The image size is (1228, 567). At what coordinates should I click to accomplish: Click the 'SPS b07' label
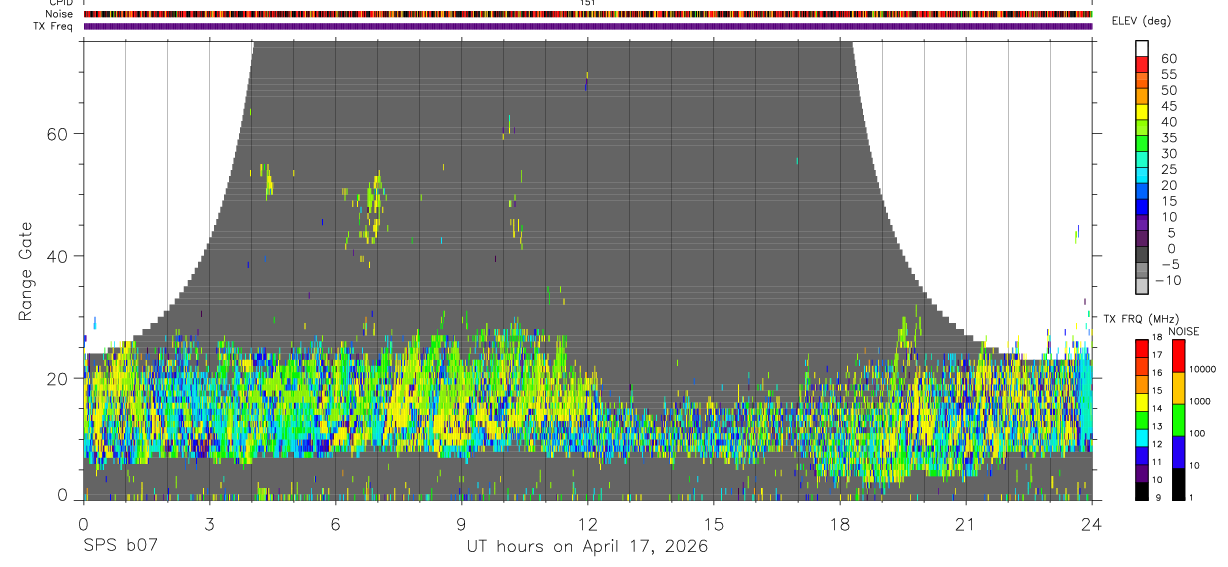tap(119, 546)
